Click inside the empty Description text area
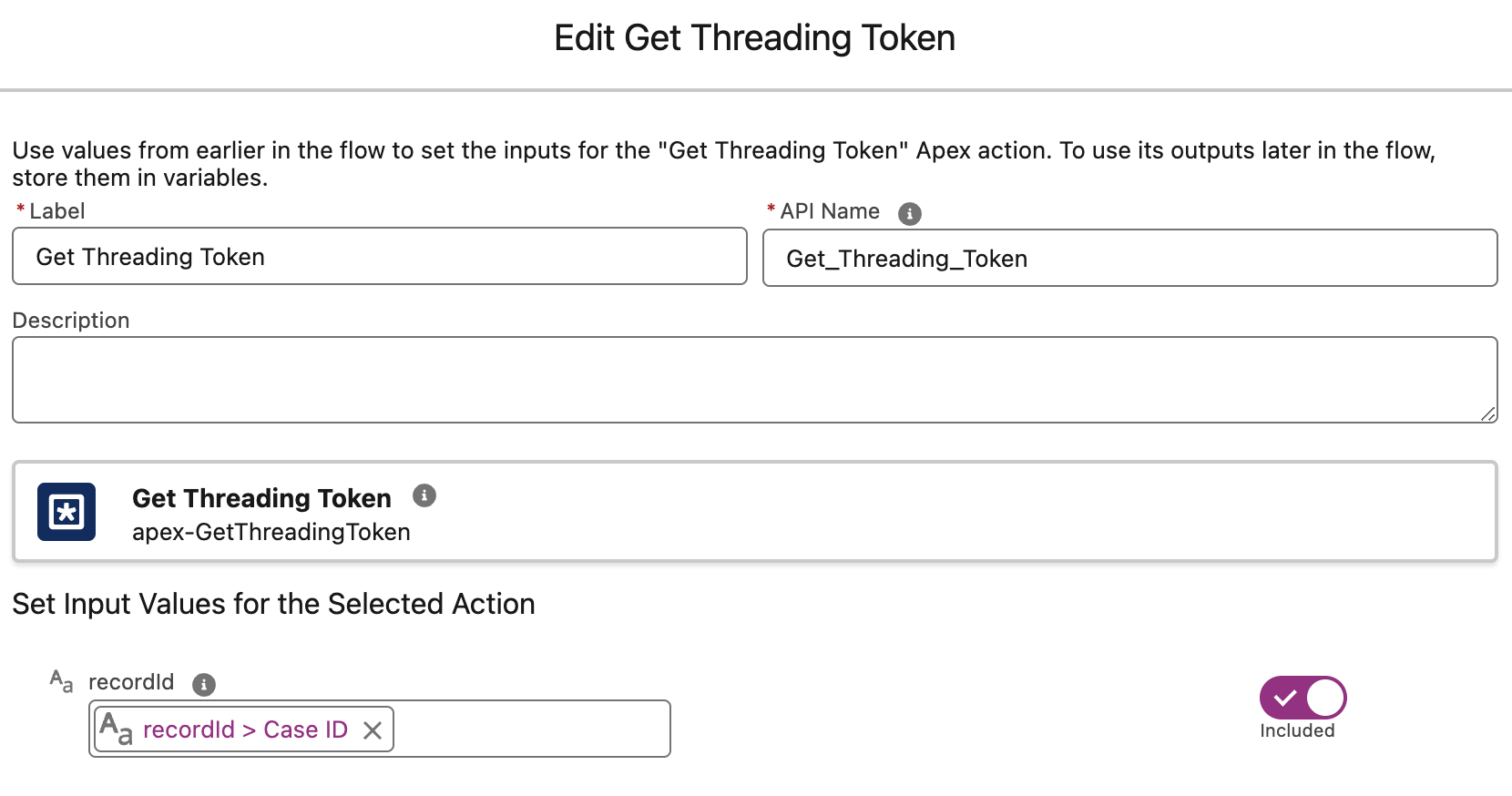The image size is (1512, 796). click(x=754, y=379)
